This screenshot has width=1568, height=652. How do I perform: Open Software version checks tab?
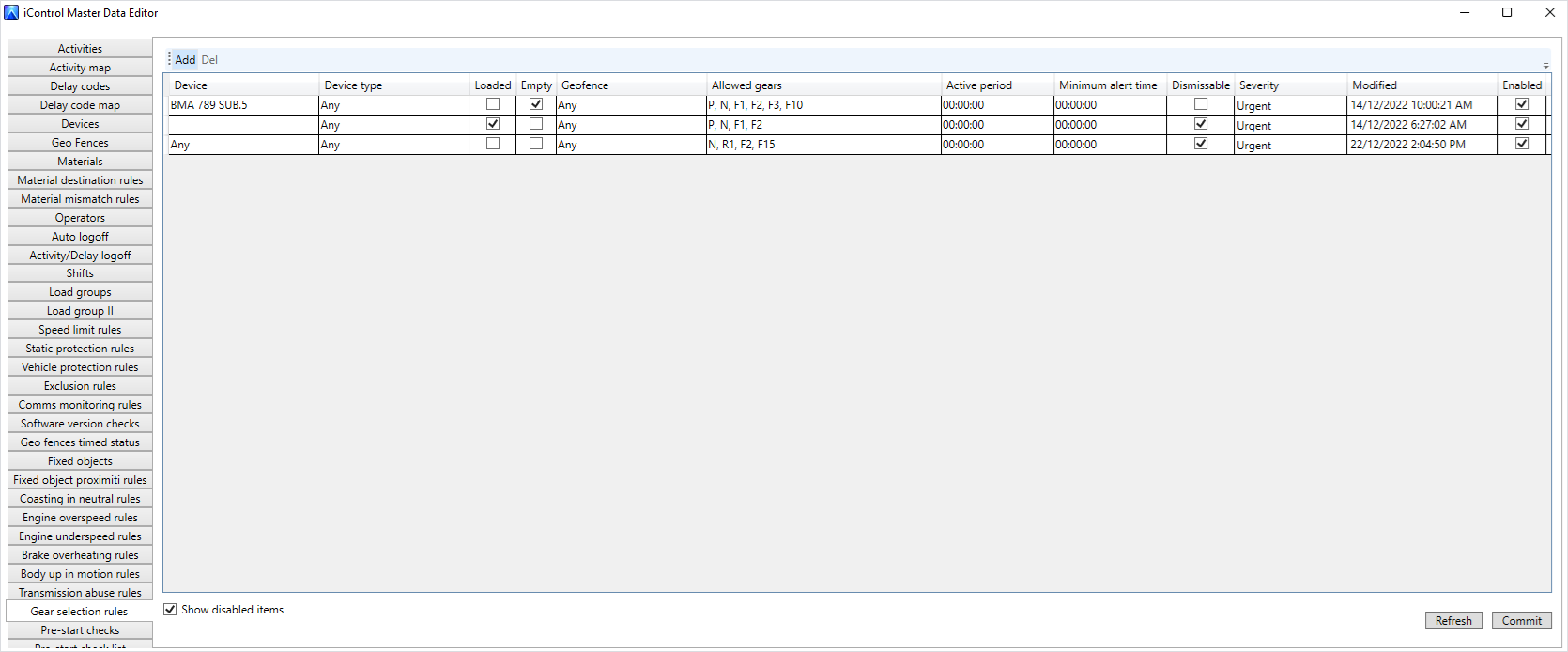coord(80,424)
